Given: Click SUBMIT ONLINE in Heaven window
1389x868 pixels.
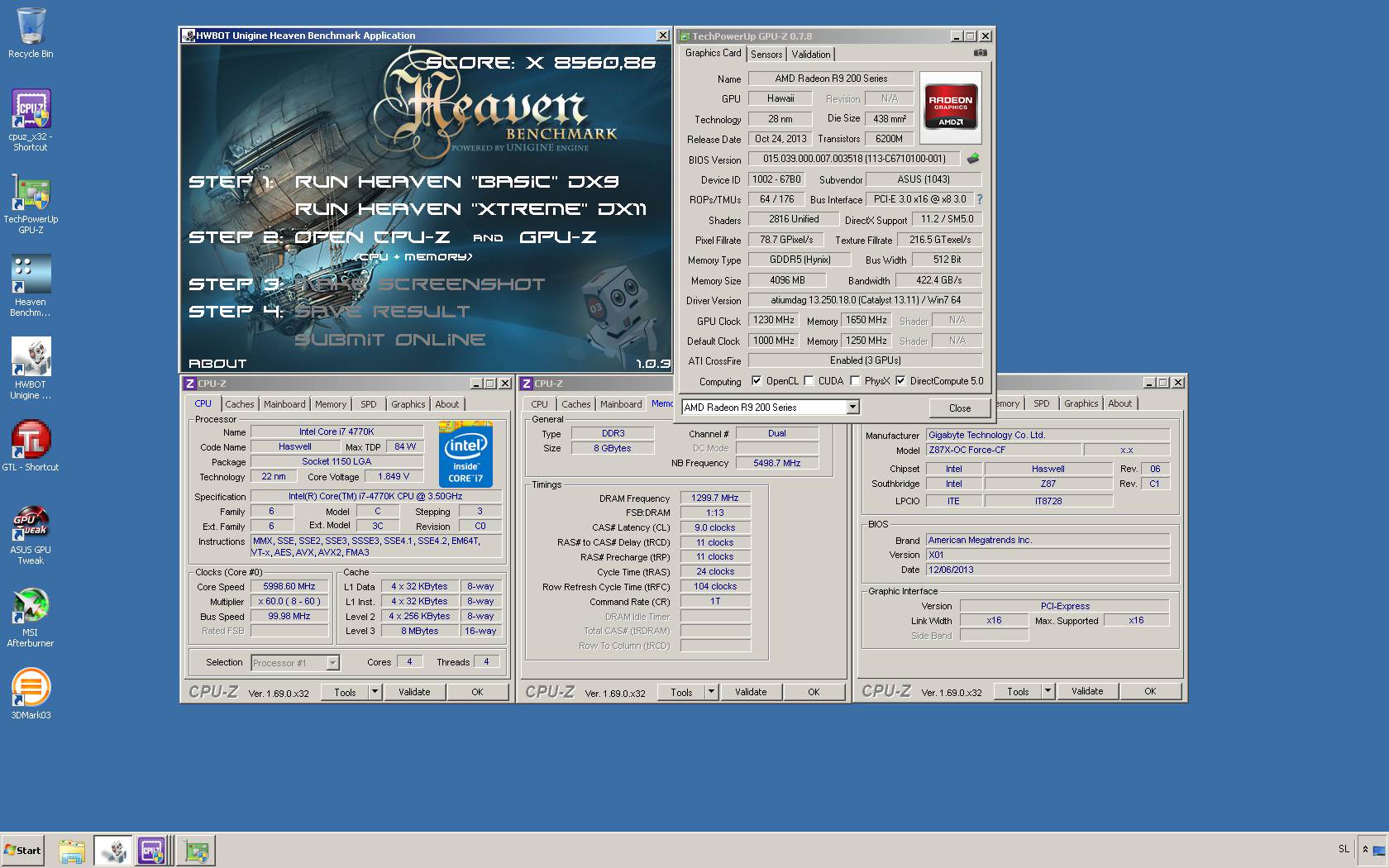Looking at the screenshot, I should (389, 340).
